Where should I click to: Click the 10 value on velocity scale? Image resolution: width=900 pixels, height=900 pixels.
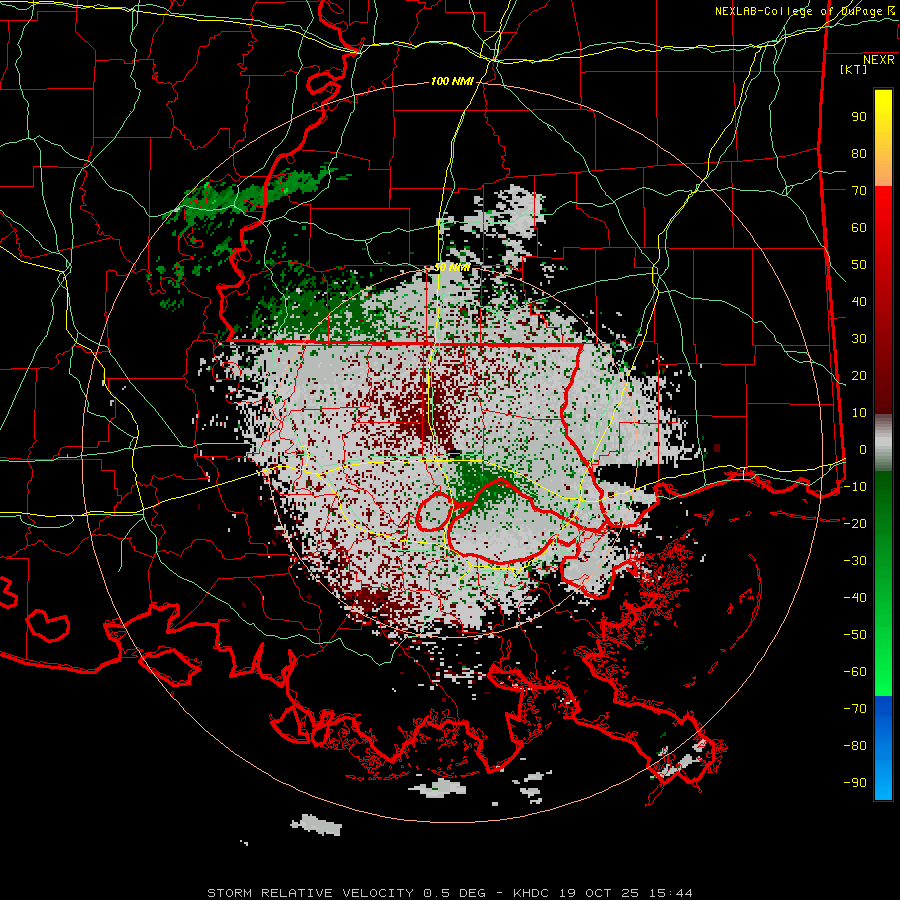click(x=859, y=413)
